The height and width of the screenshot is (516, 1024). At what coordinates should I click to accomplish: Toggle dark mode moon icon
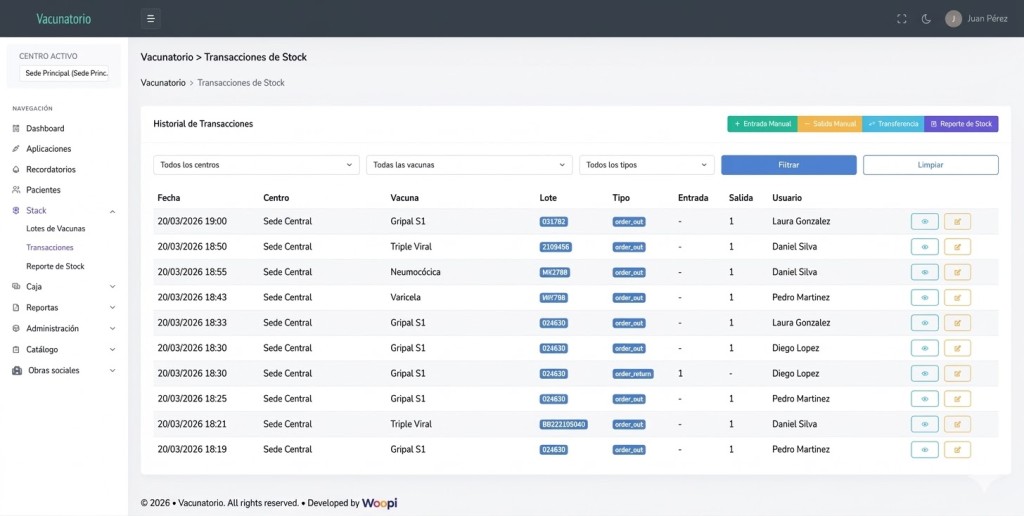point(926,19)
